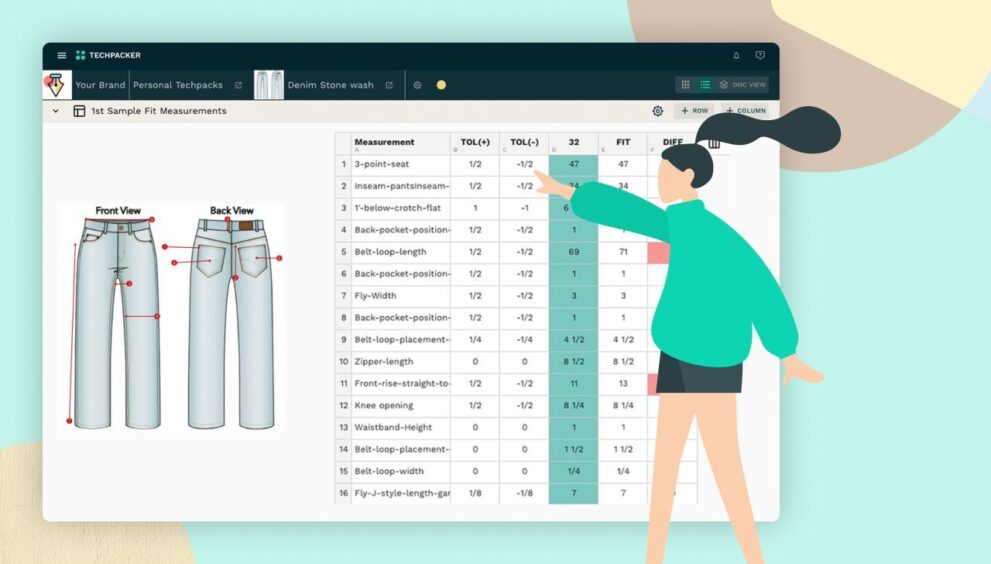This screenshot has width=991, height=564.
Task: Open techpack settings gear in breadcrumb bar
Action: 417,85
